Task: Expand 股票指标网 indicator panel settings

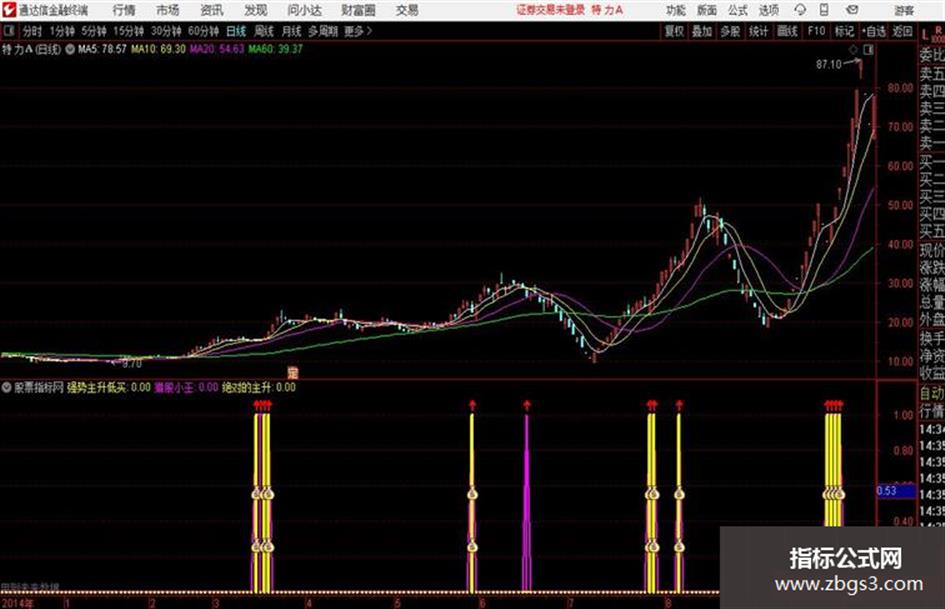Action: tap(7, 387)
